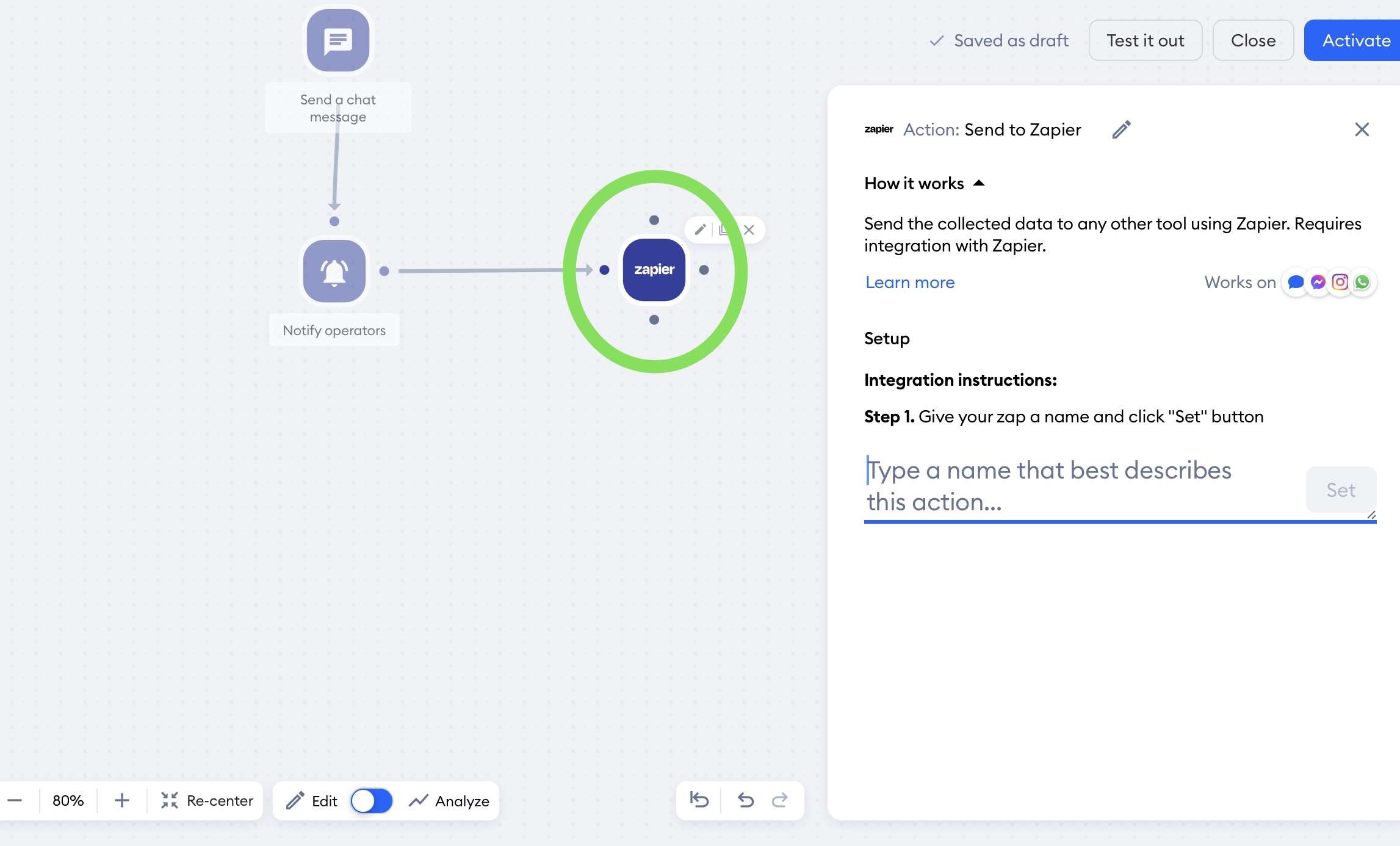Redo the last change
1400x846 pixels.
click(780, 800)
